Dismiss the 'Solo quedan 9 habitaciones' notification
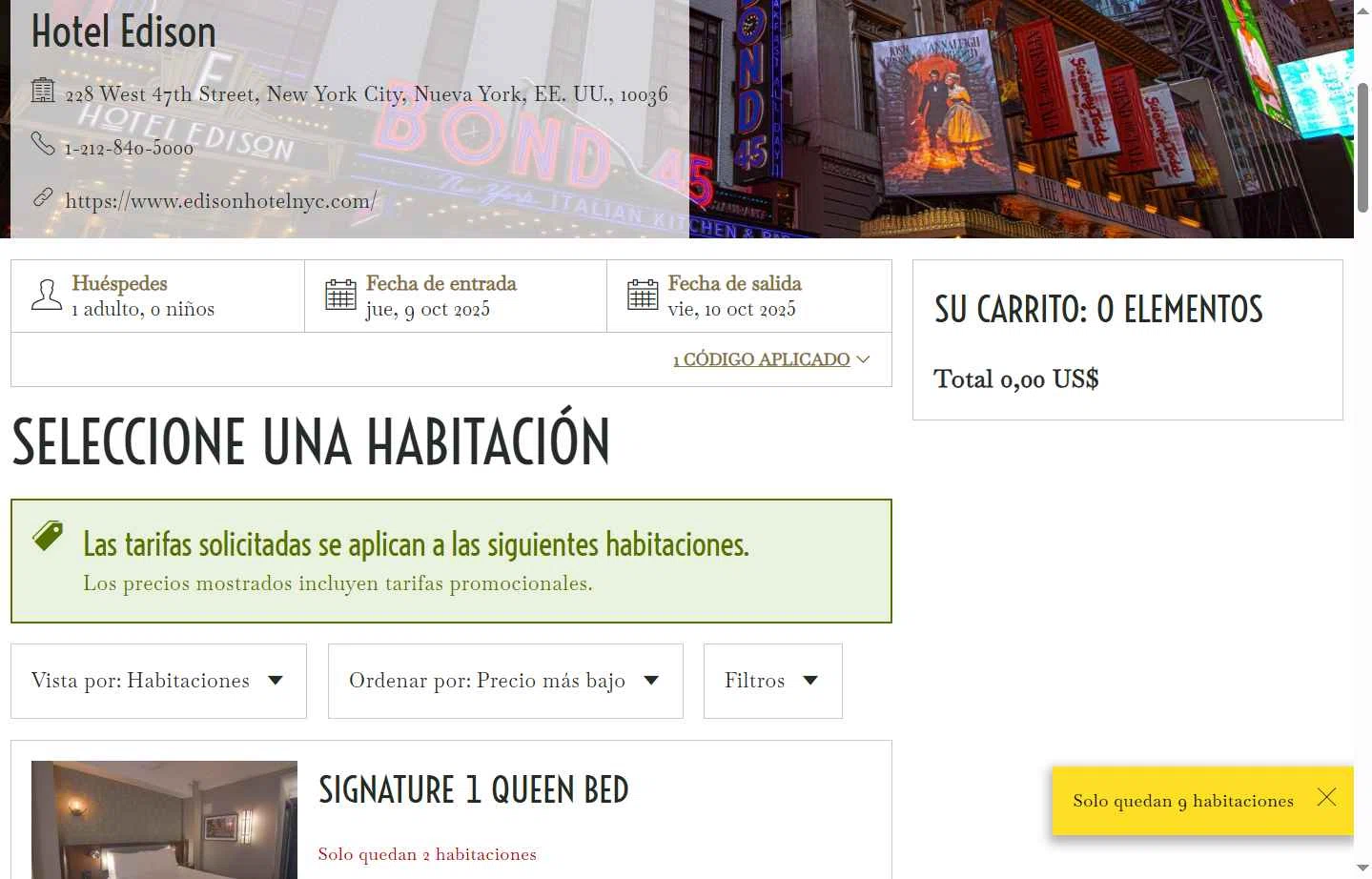 point(1326,798)
